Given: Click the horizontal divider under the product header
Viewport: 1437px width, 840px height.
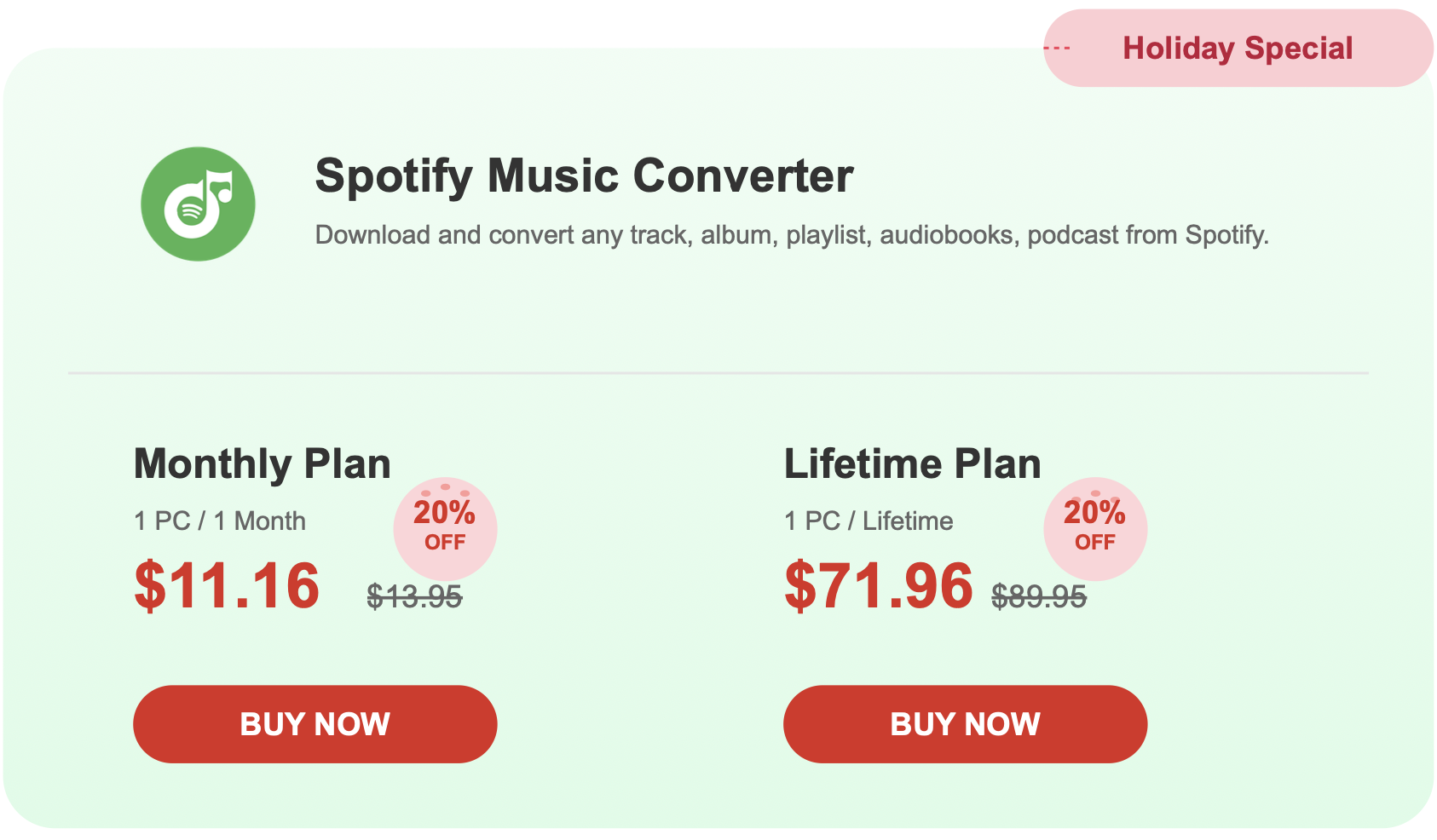Looking at the screenshot, I should coord(718,373).
